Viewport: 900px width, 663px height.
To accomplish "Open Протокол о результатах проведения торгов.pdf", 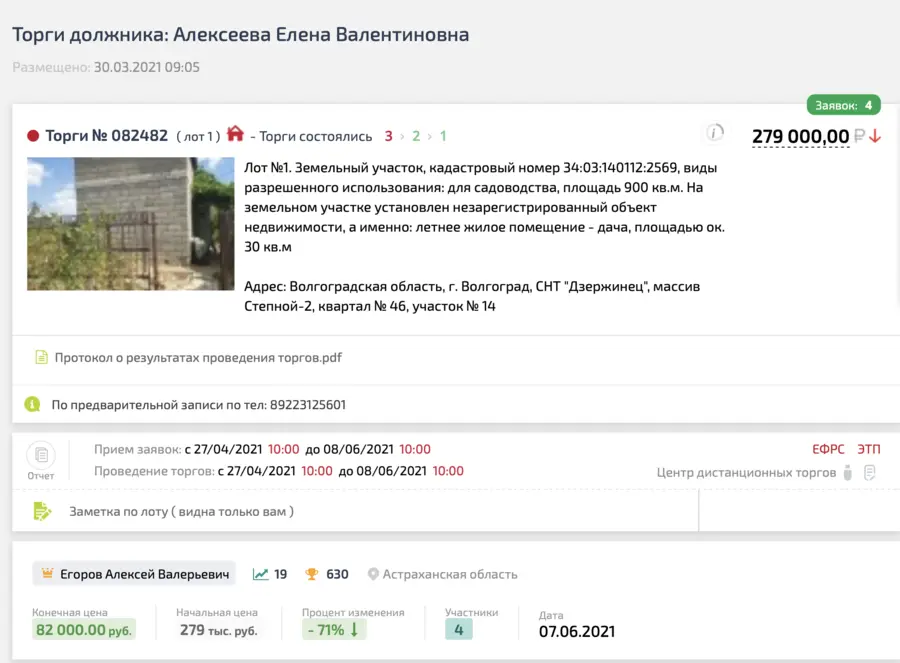I will (x=198, y=358).
